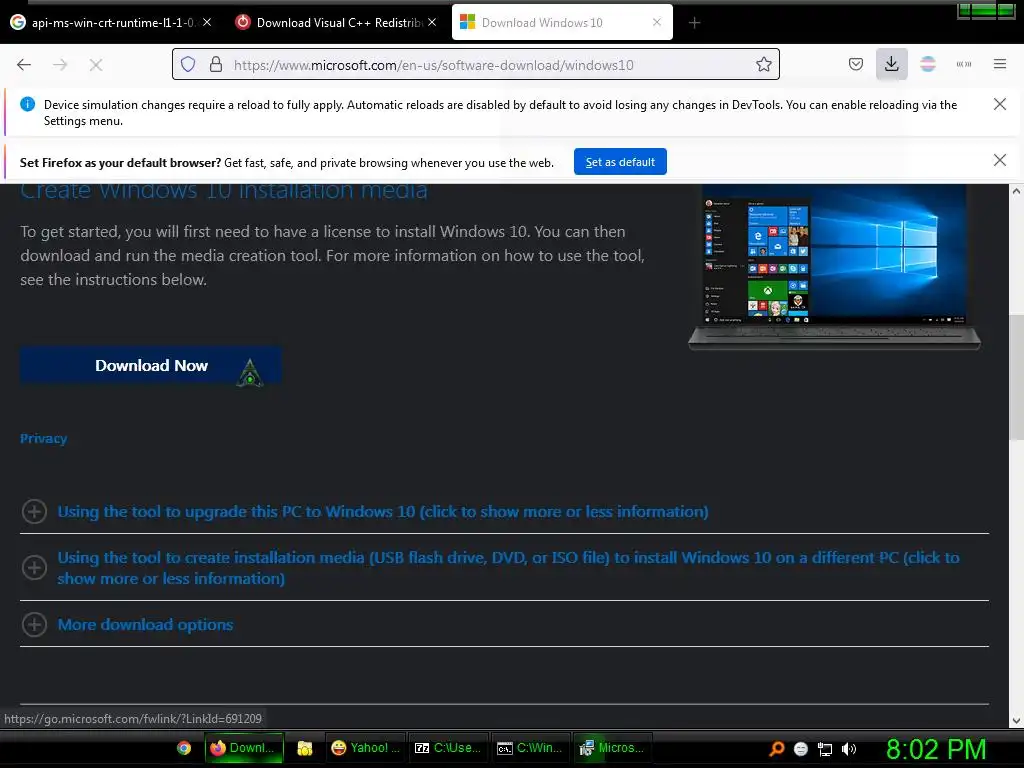Click the Windows 10 laptop image
Viewport: 1024px width, 768px height.
pyautogui.click(x=835, y=266)
